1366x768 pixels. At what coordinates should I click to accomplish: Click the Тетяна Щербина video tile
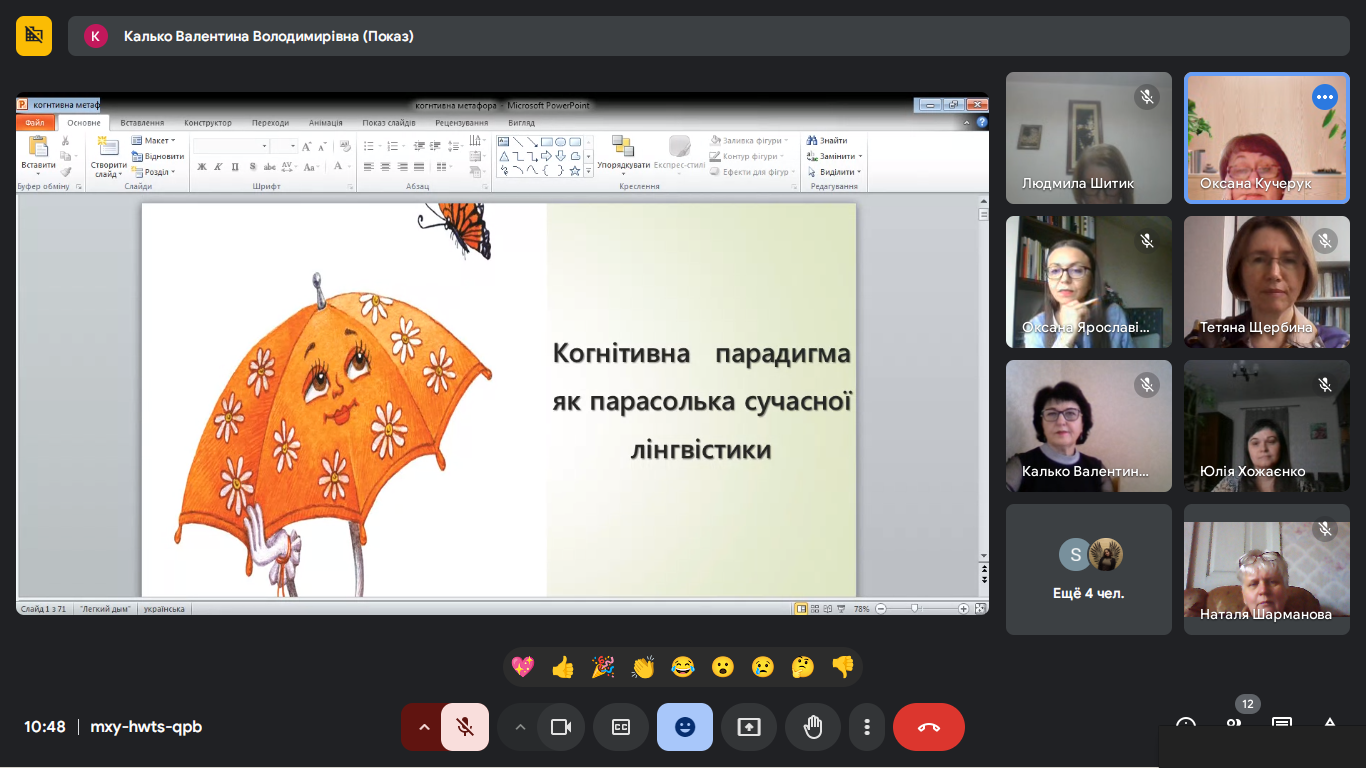1267,282
